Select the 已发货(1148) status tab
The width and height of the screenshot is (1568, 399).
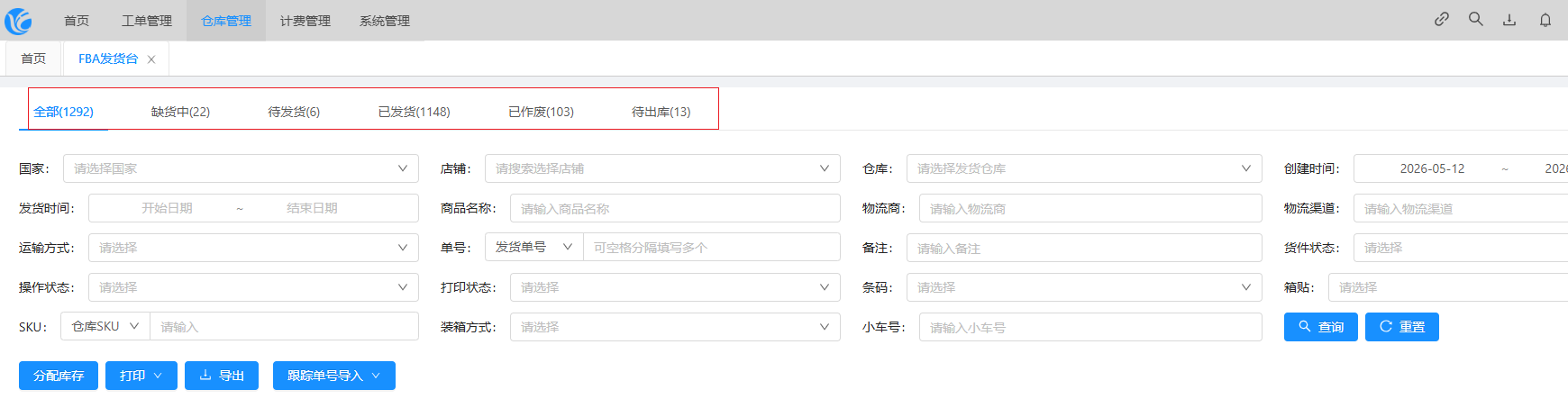point(415,112)
